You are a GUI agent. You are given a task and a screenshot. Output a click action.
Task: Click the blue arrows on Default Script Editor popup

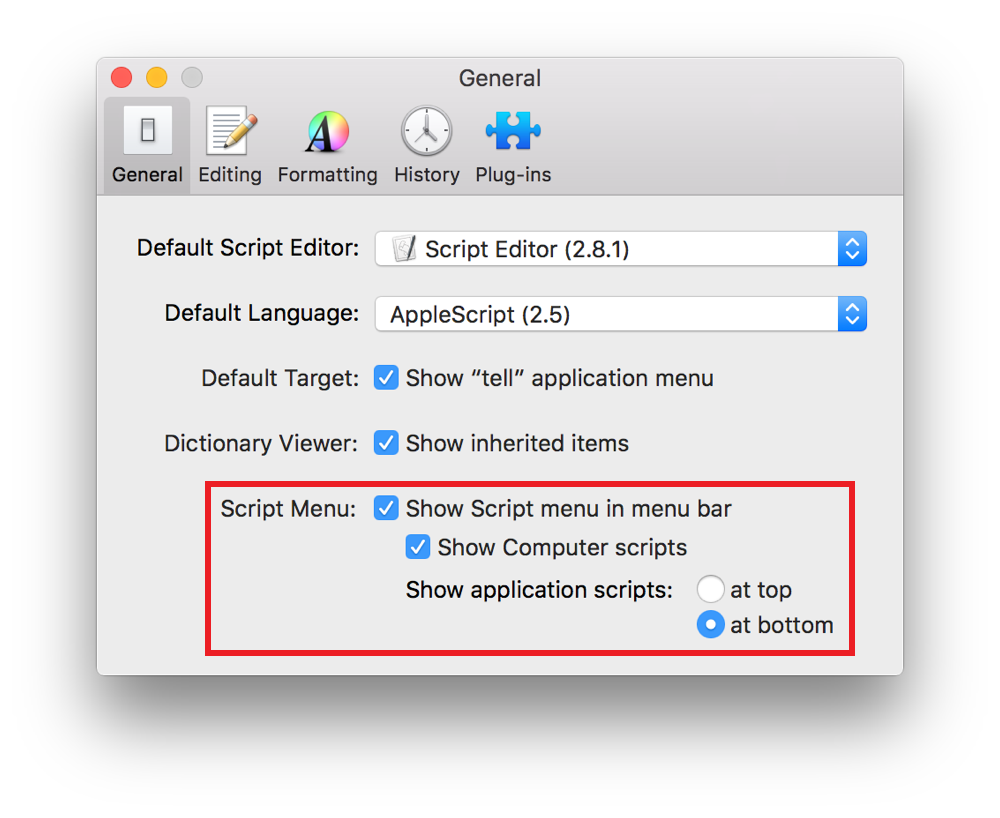tap(852, 248)
